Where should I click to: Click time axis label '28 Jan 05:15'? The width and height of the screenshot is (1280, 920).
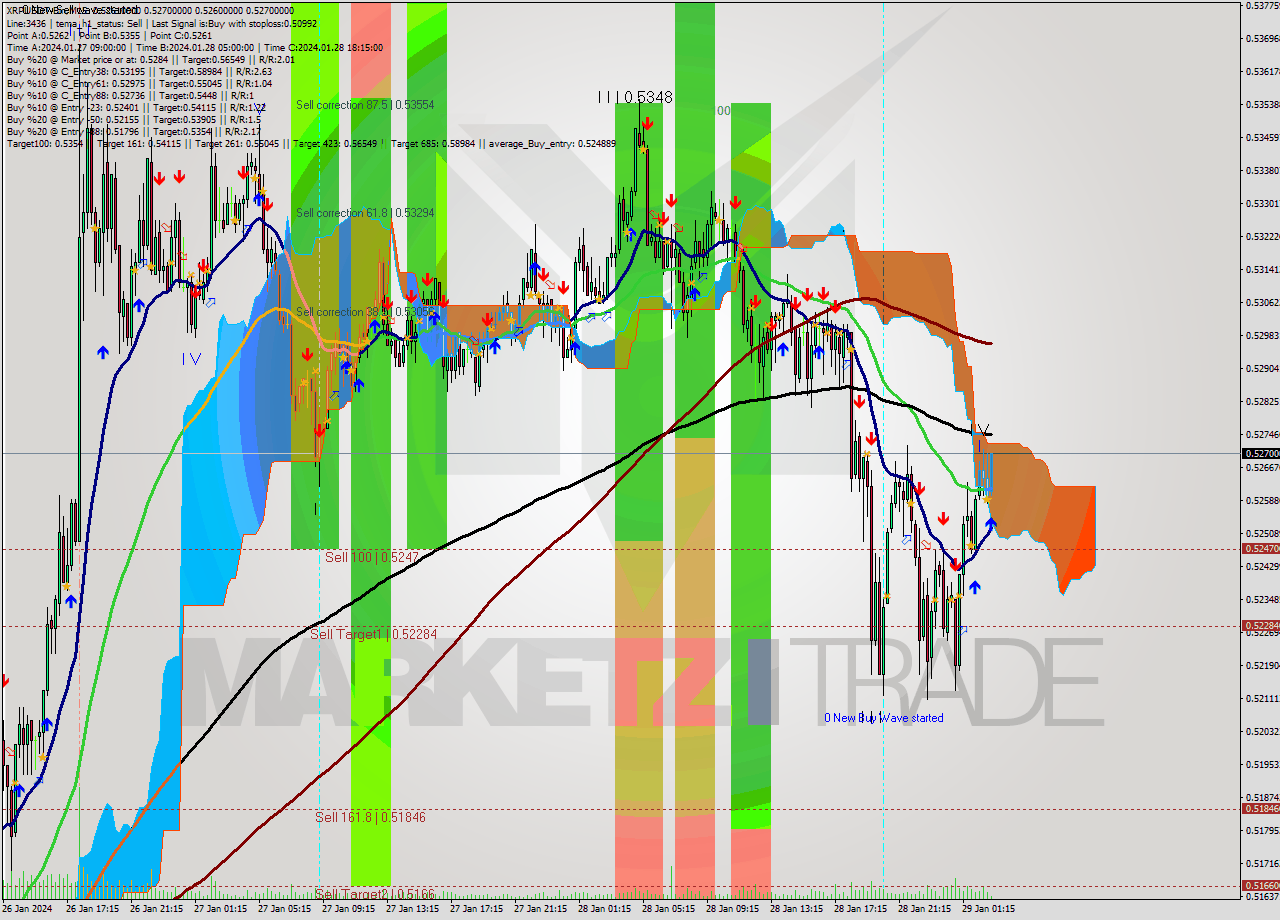668,909
